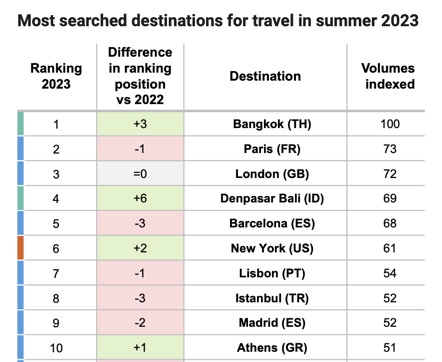Select the Istanbul (TR) destination cell

point(265,298)
